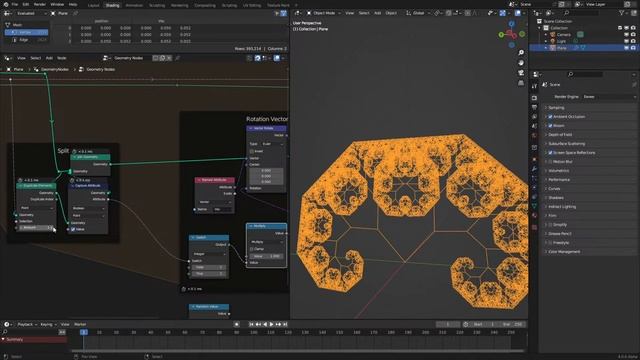
Task: Open Render Engine dropdown
Action: point(608,97)
